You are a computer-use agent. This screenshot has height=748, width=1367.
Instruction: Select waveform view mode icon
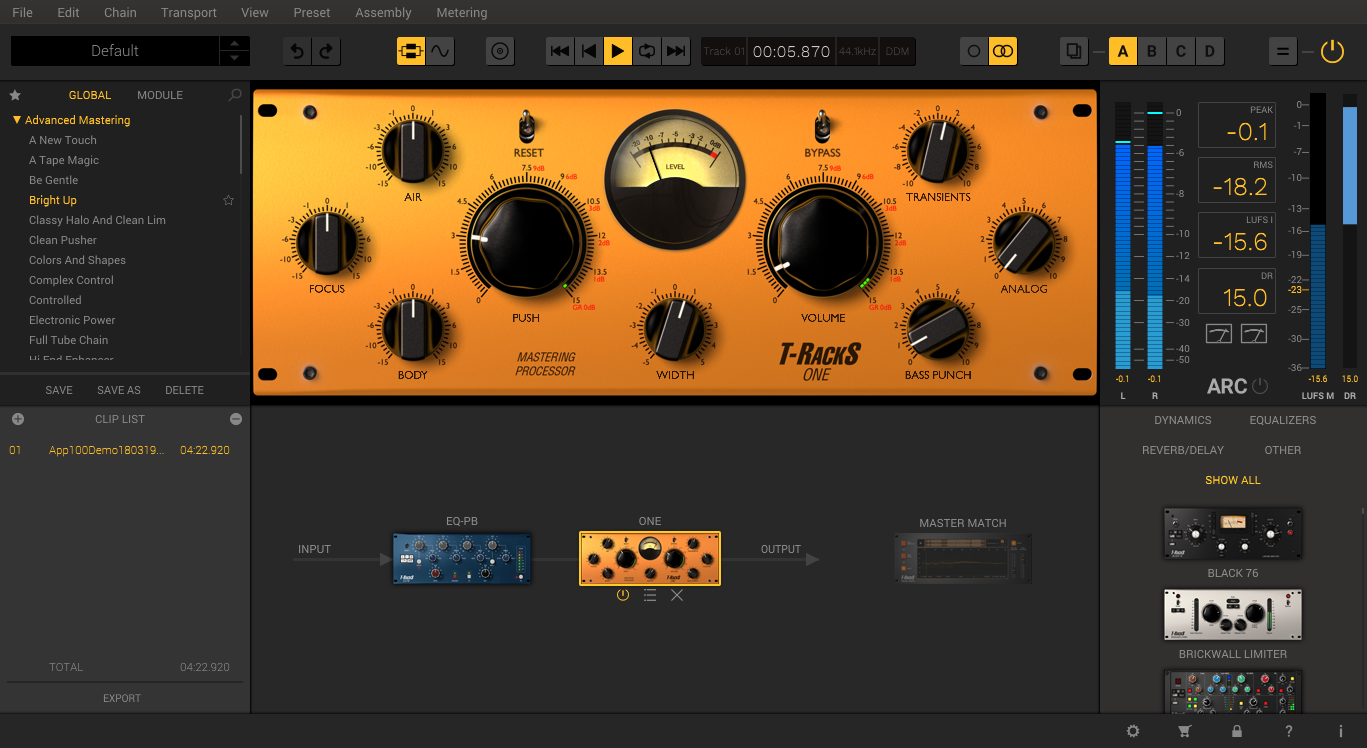[441, 51]
